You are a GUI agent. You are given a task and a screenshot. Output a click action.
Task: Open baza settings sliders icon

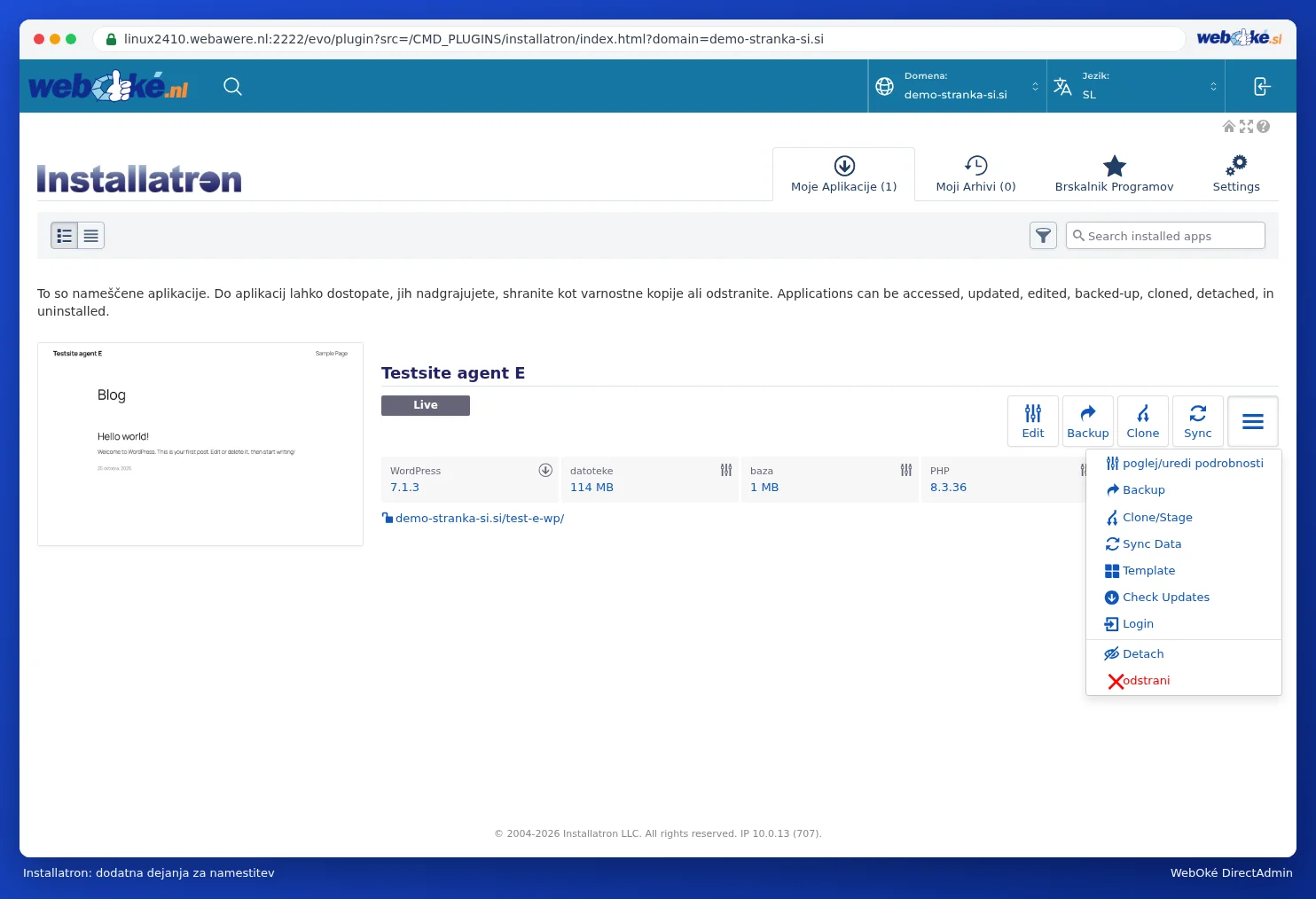[906, 470]
